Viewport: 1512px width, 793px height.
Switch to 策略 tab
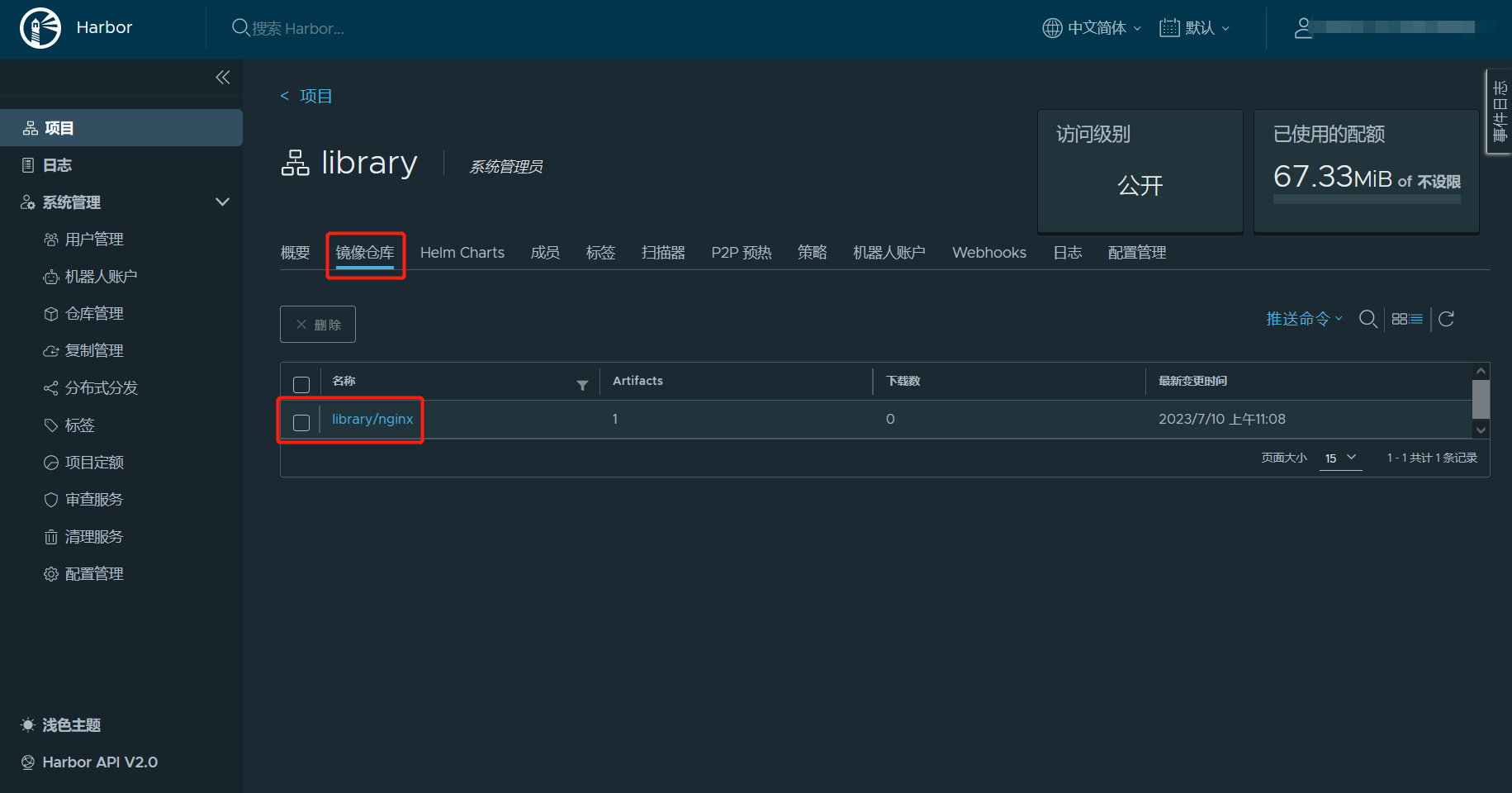click(813, 253)
